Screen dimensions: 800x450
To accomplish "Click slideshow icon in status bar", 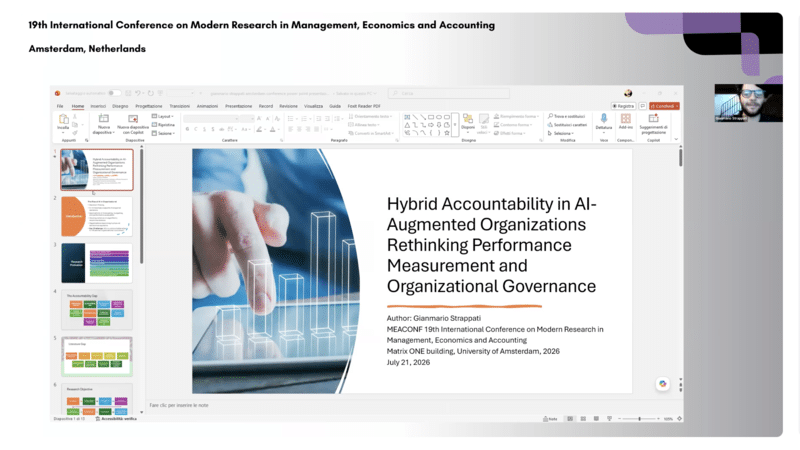I will [609, 419].
